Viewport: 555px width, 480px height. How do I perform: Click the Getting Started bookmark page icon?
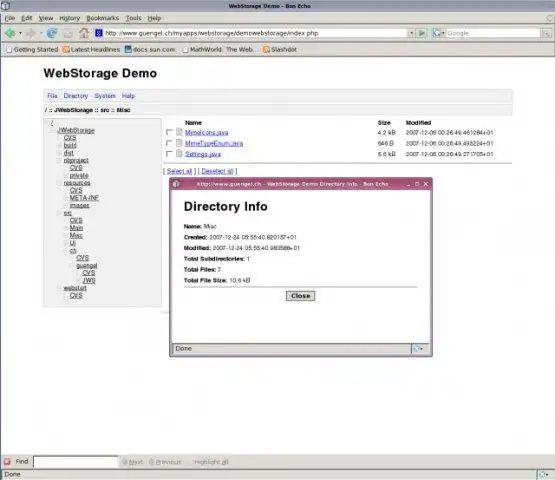[9, 50]
